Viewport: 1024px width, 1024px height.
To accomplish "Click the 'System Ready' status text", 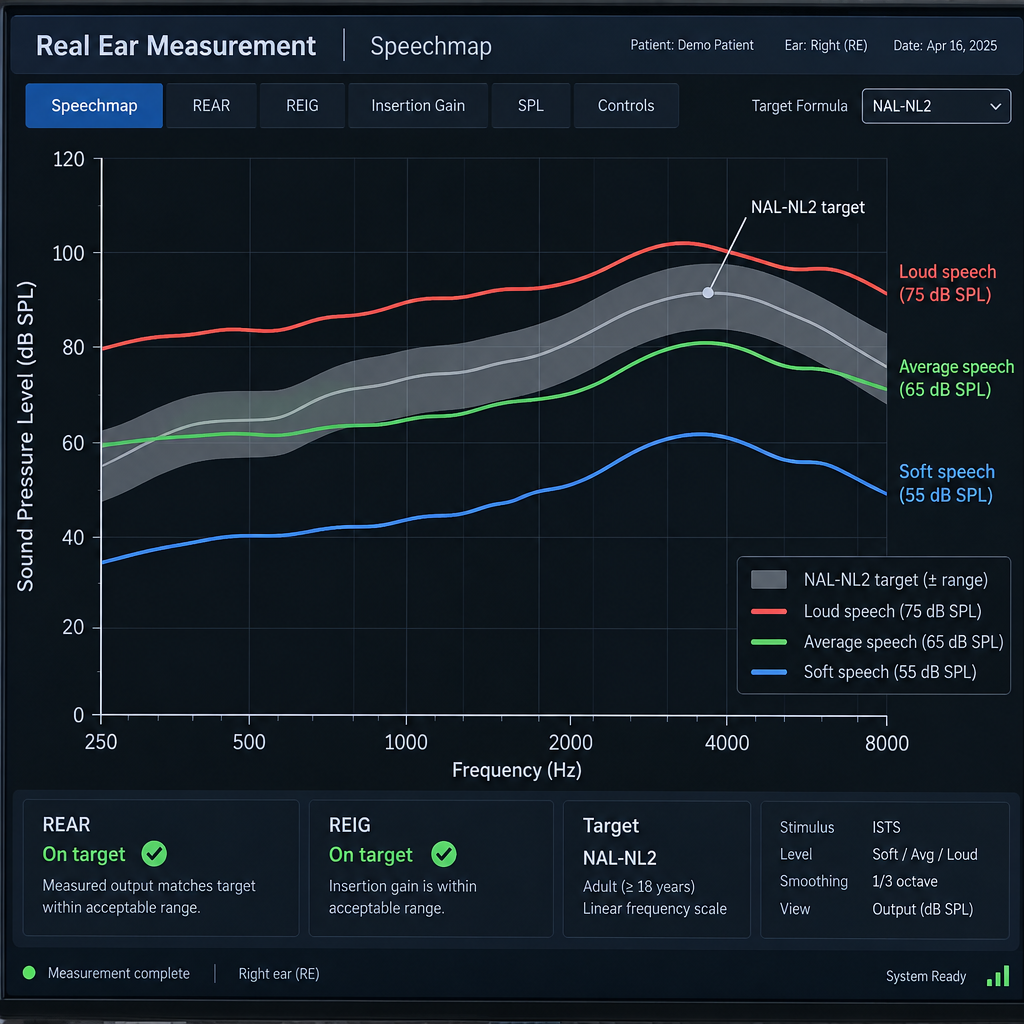I will tap(925, 976).
